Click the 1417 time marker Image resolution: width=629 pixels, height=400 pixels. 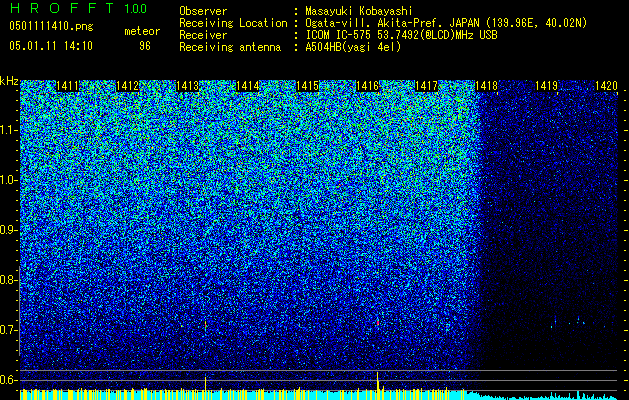tap(426, 86)
